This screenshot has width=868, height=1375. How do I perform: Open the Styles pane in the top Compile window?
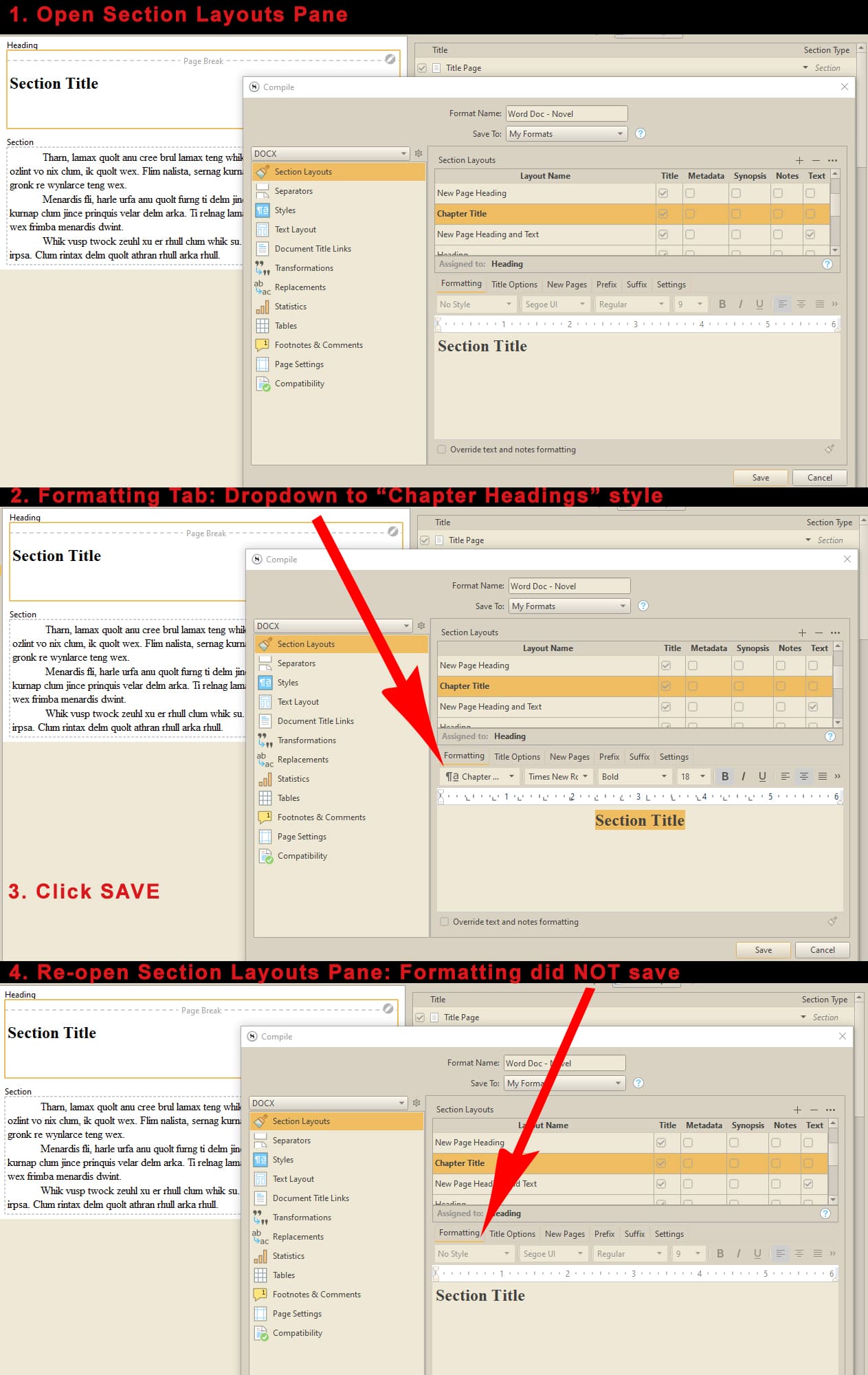click(x=285, y=210)
